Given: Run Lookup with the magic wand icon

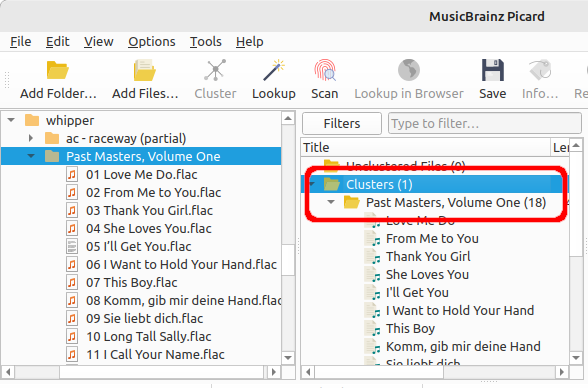Looking at the screenshot, I should (x=274, y=70).
